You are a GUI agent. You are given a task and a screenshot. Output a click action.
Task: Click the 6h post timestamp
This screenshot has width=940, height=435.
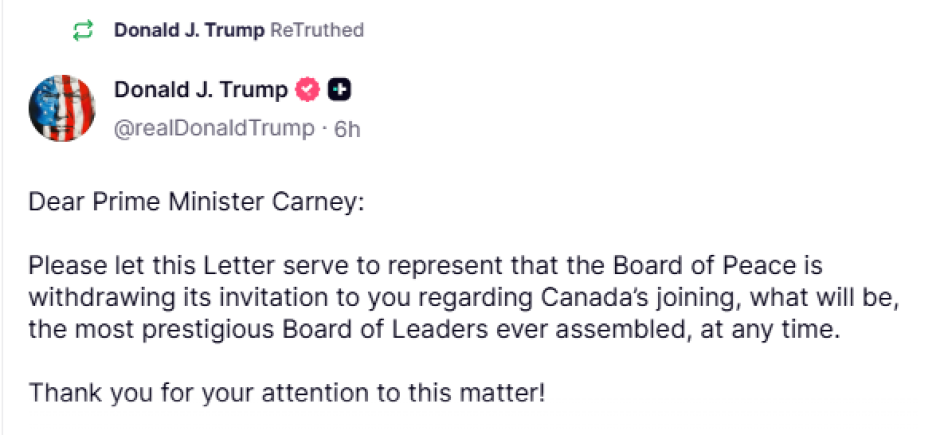point(346,129)
